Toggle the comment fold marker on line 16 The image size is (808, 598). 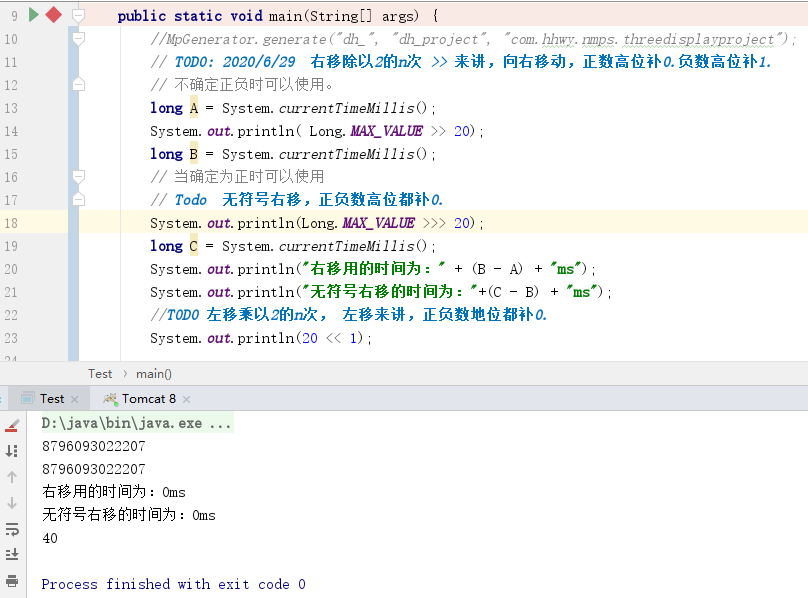click(x=78, y=177)
